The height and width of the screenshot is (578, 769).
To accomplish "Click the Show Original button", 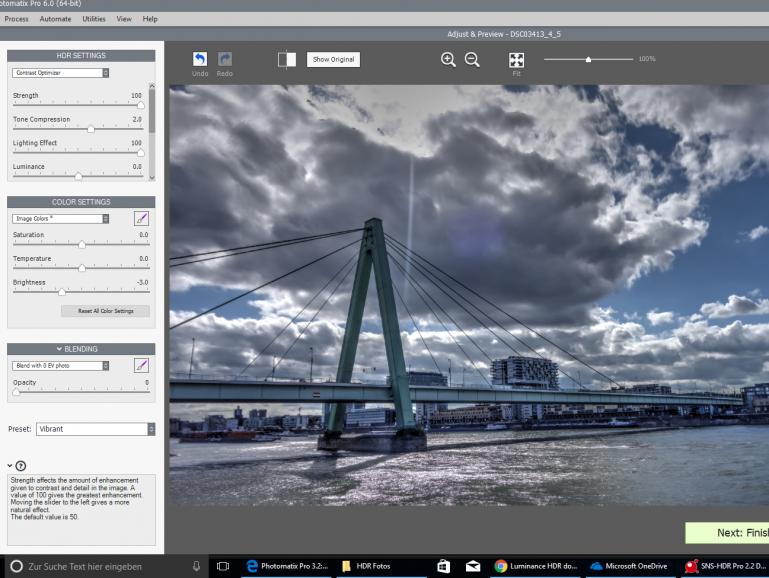I will pos(333,59).
